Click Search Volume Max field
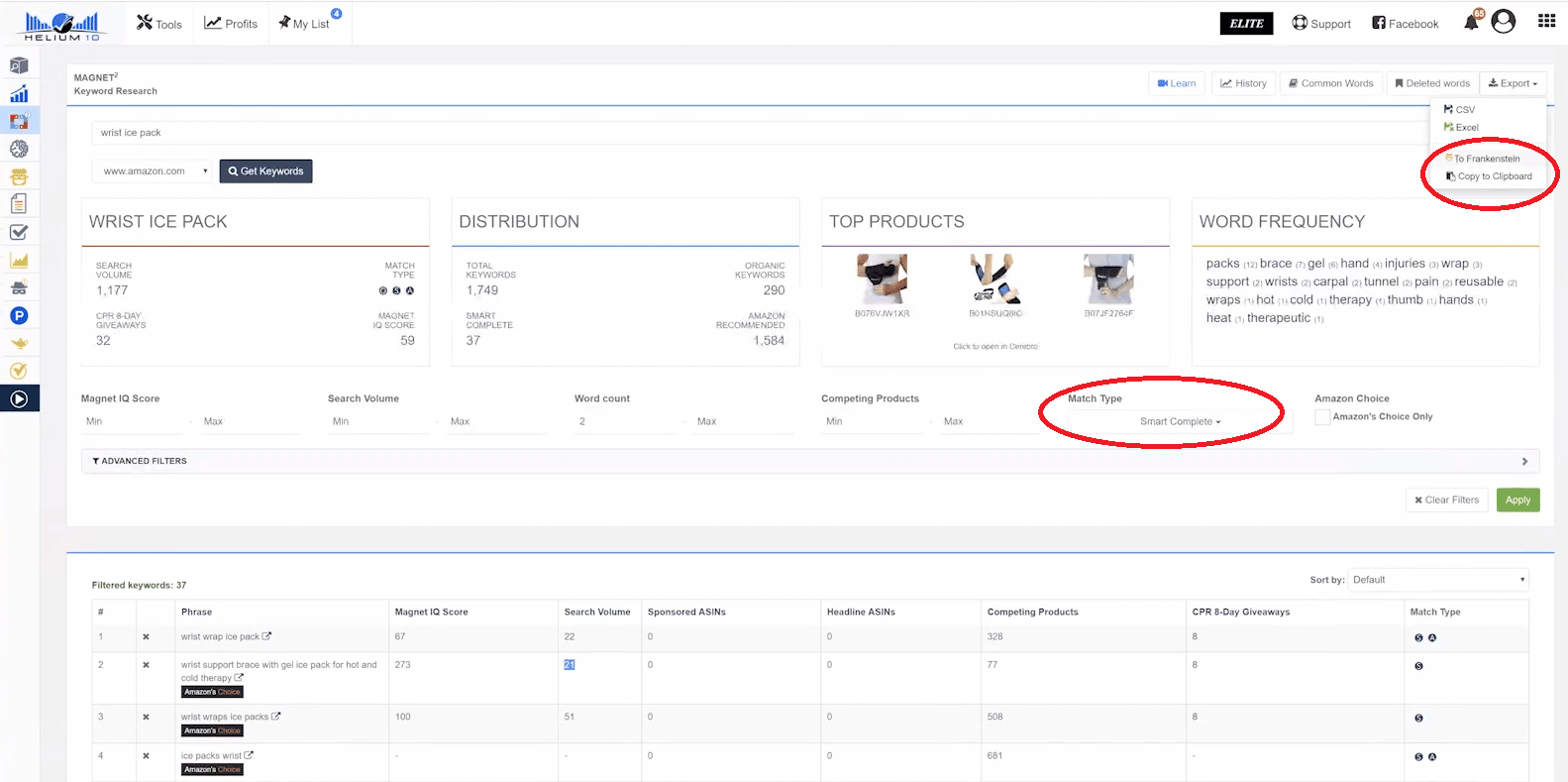Image resolution: width=1568 pixels, height=782 pixels. [x=497, y=422]
